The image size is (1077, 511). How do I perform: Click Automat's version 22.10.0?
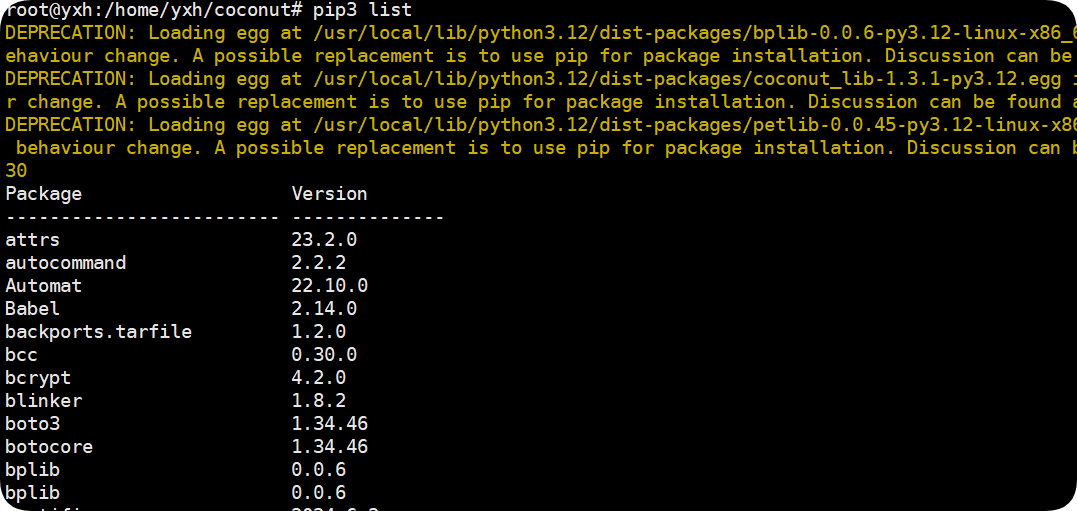click(329, 286)
